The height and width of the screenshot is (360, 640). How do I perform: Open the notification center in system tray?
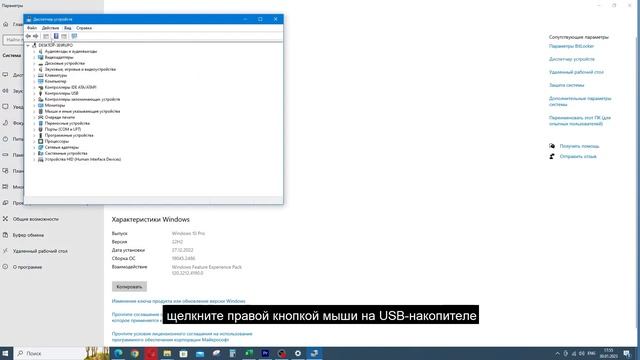click(x=627, y=353)
